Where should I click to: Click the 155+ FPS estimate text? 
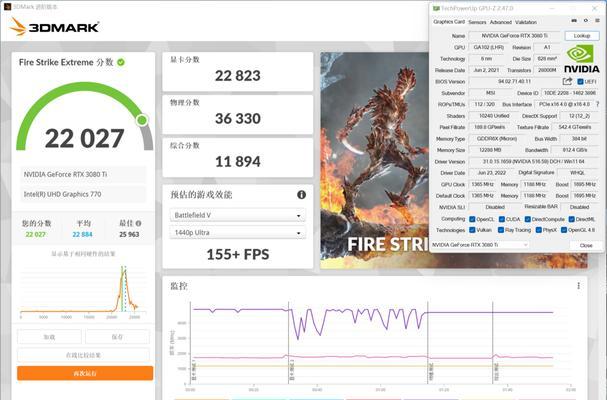238,254
